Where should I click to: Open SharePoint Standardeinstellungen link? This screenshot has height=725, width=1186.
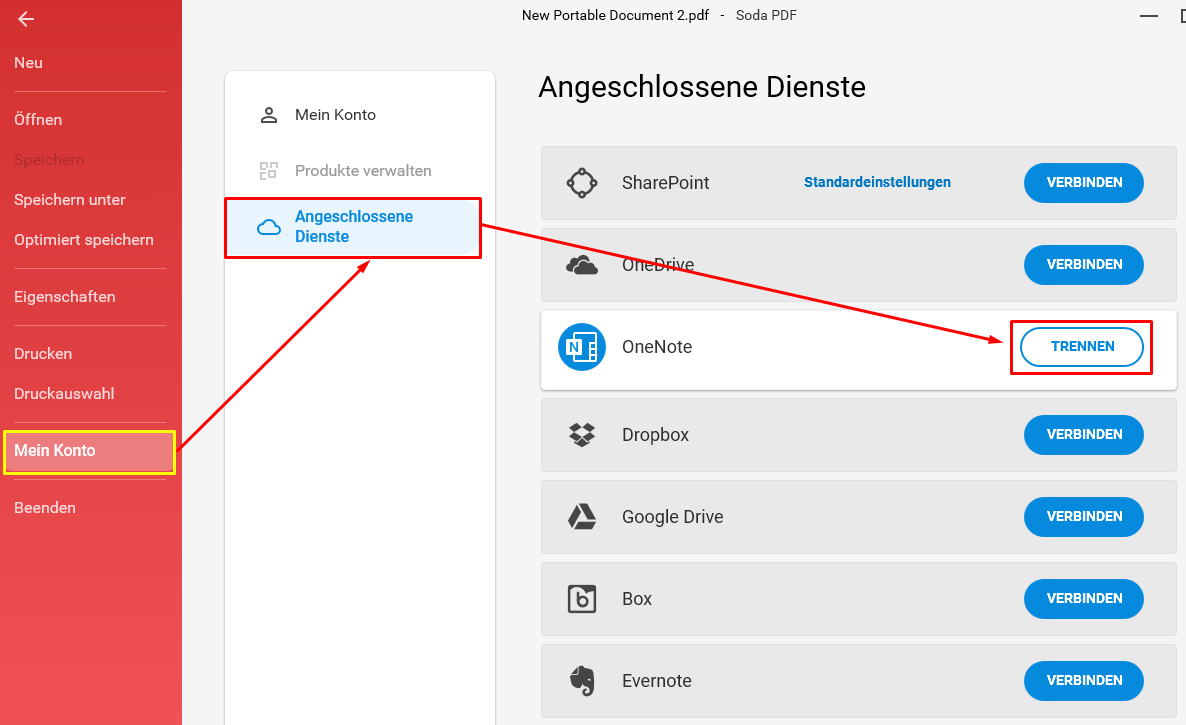(877, 182)
